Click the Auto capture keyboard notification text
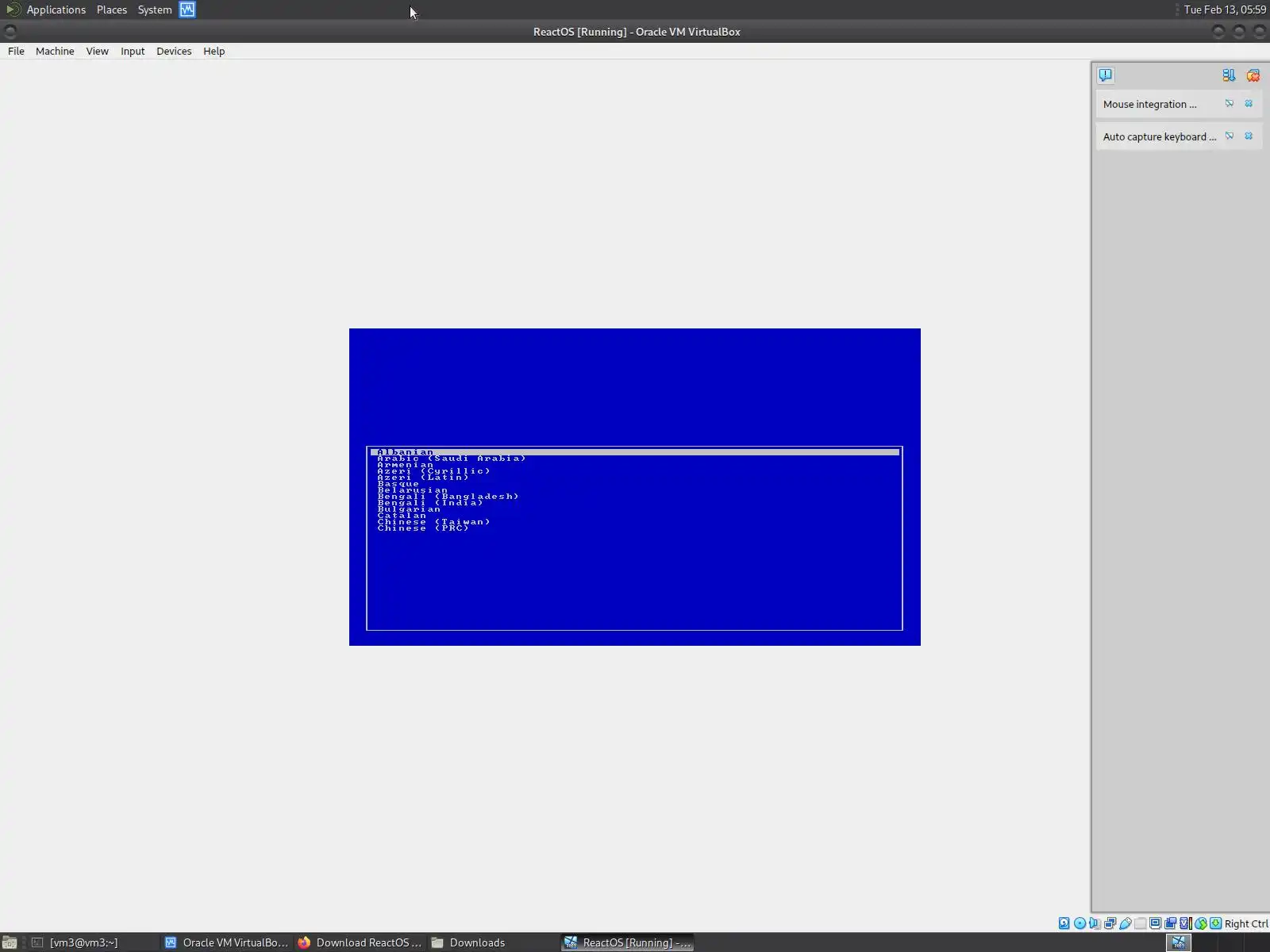Image resolution: width=1270 pixels, height=952 pixels. click(x=1159, y=136)
